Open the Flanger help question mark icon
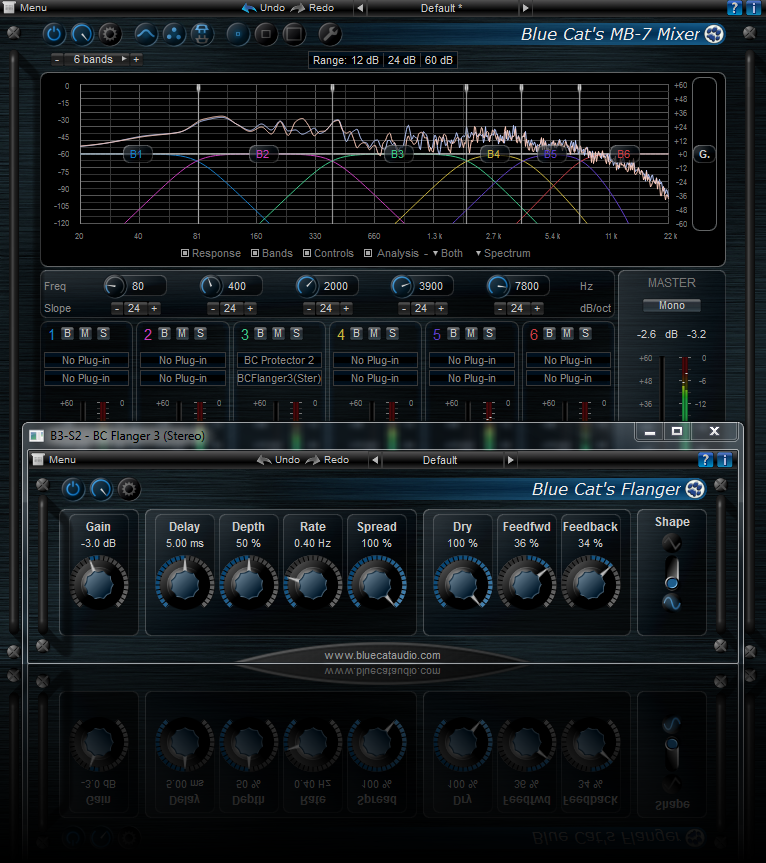Viewport: 766px width, 863px height. (x=705, y=460)
